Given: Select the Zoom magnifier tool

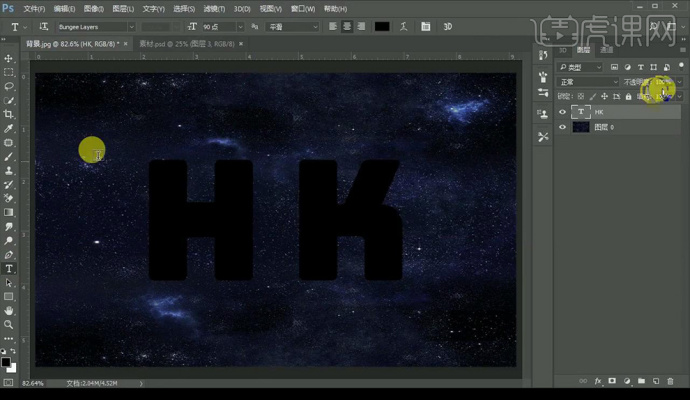Looking at the screenshot, I should click(x=9, y=324).
